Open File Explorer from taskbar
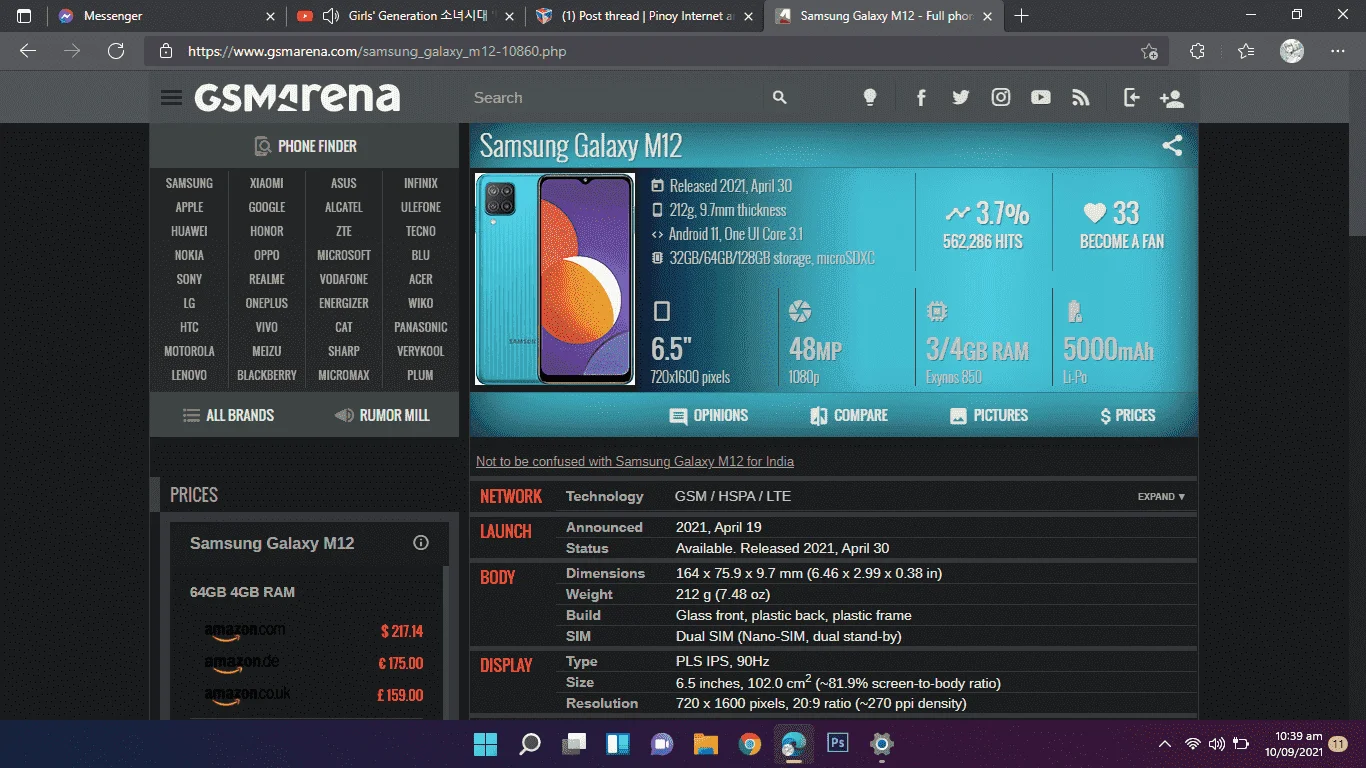 tap(706, 744)
